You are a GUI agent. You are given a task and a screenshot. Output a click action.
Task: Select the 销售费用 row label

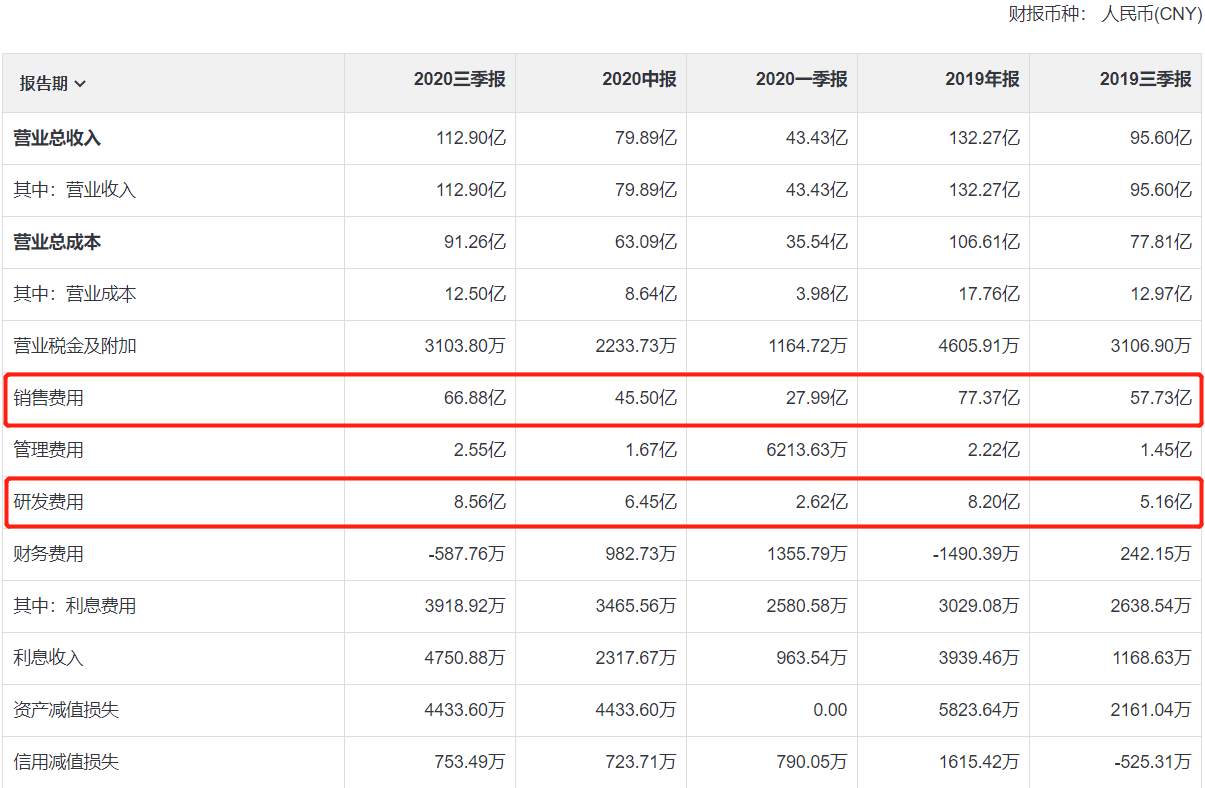click(x=49, y=398)
